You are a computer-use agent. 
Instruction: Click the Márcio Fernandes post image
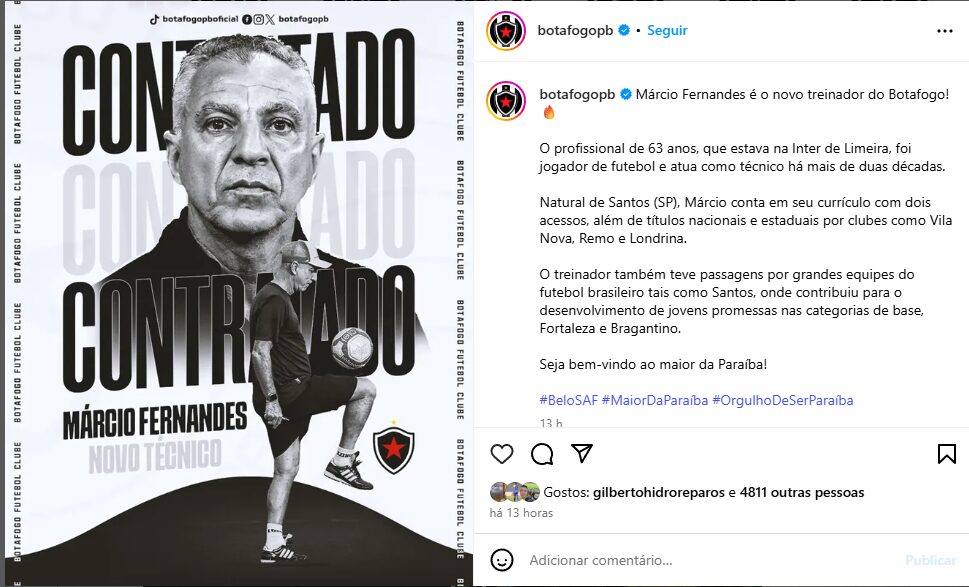click(x=239, y=294)
